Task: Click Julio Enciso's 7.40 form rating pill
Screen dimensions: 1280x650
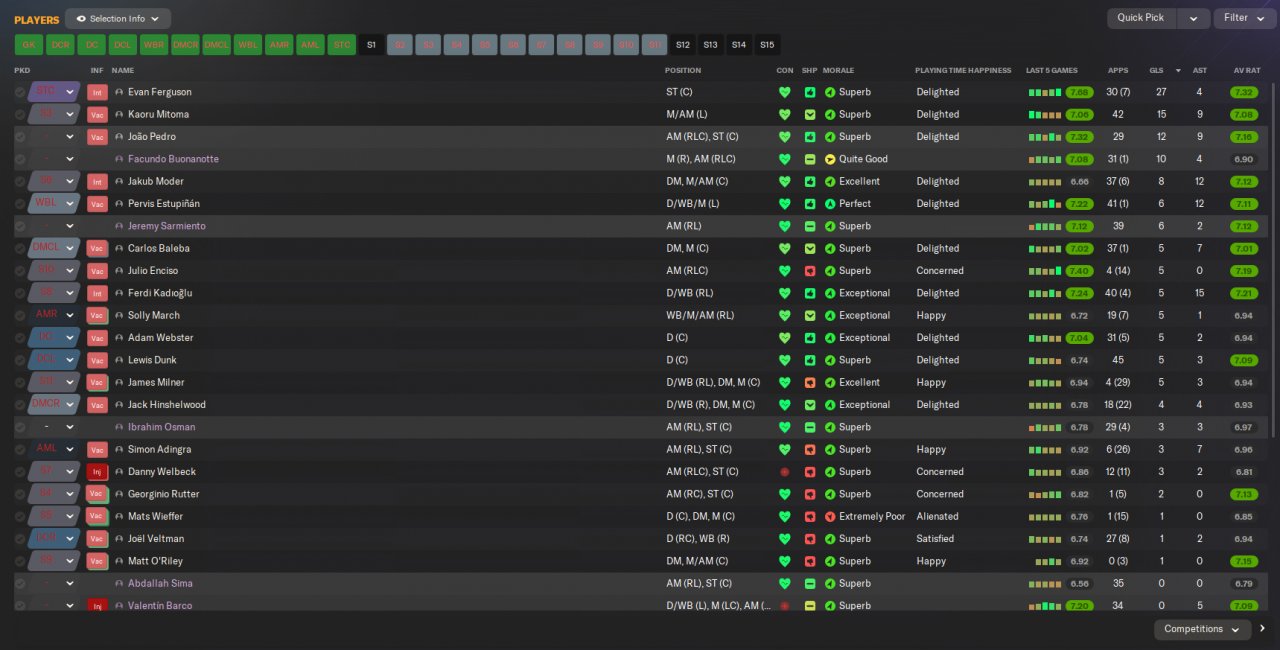Action: pos(1078,271)
